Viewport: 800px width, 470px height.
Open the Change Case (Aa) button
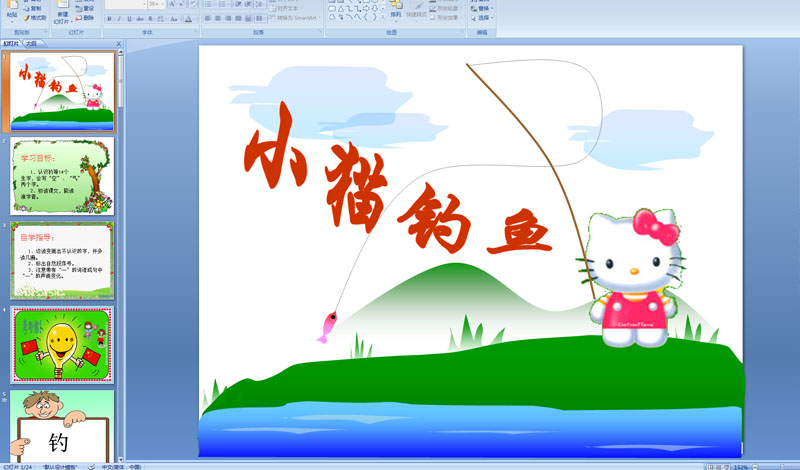point(174,19)
